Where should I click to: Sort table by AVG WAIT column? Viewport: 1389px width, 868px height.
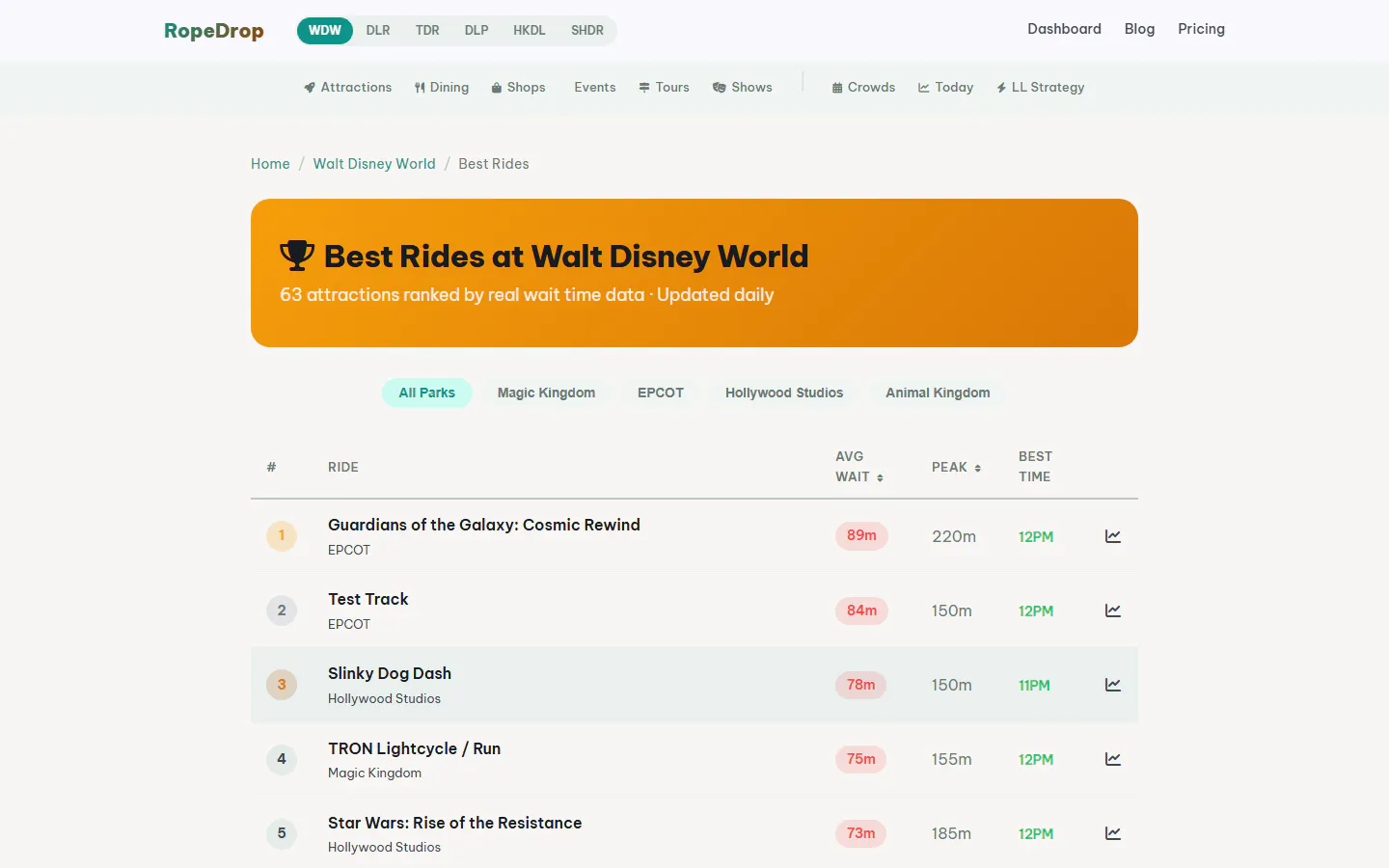coord(859,467)
